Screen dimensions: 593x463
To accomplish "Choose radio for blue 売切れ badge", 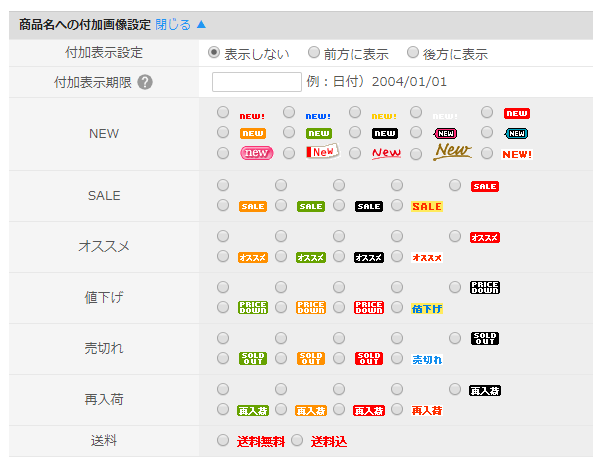I will (x=397, y=358).
